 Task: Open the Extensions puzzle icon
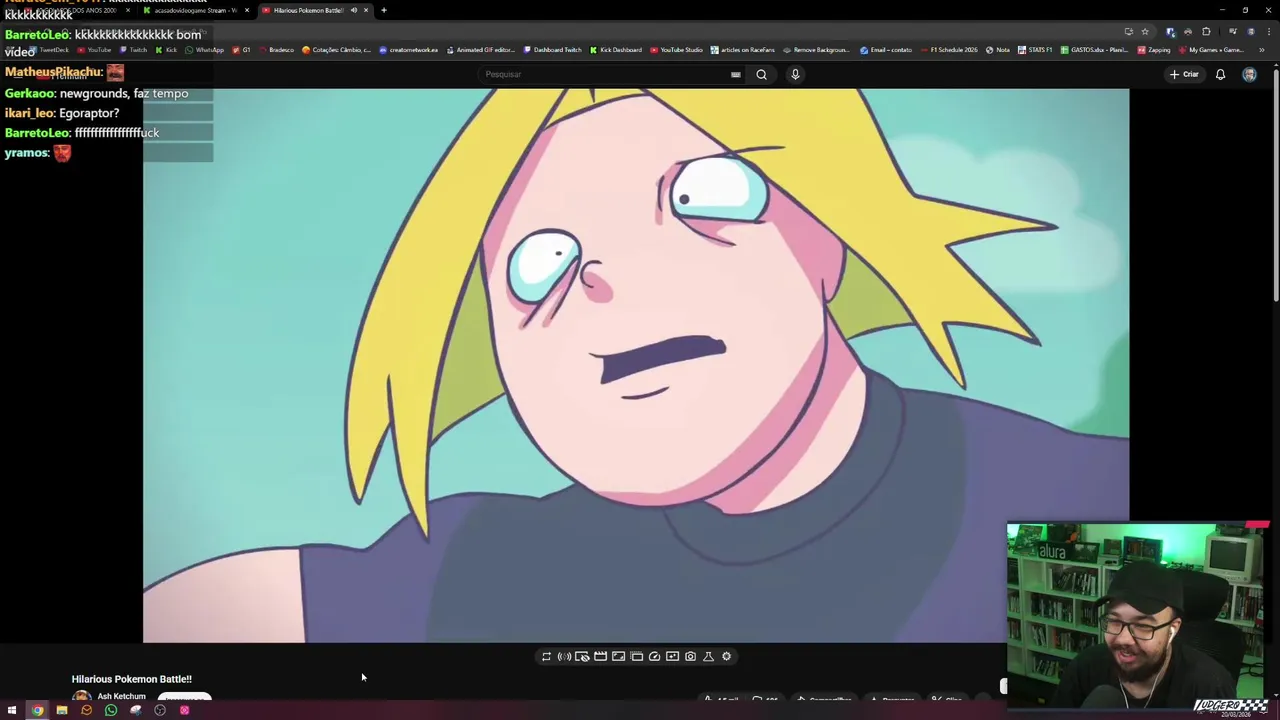pos(1206,31)
